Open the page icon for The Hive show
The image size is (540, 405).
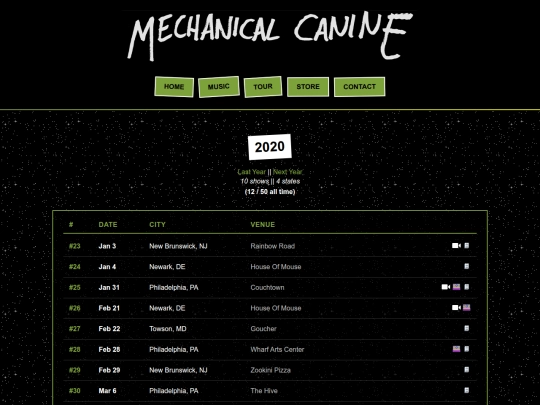(467, 390)
